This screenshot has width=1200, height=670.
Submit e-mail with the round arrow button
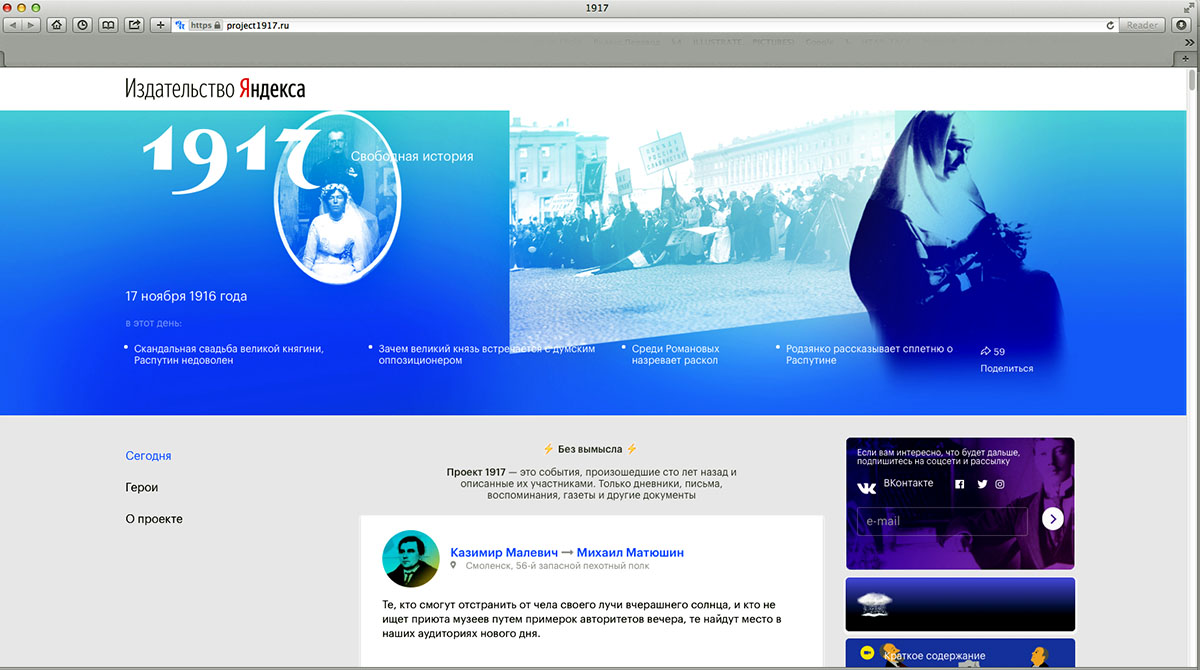coord(1052,518)
